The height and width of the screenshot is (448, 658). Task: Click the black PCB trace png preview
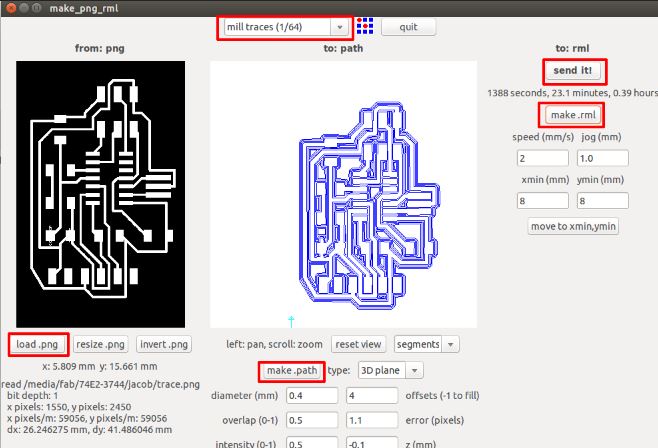click(100, 194)
